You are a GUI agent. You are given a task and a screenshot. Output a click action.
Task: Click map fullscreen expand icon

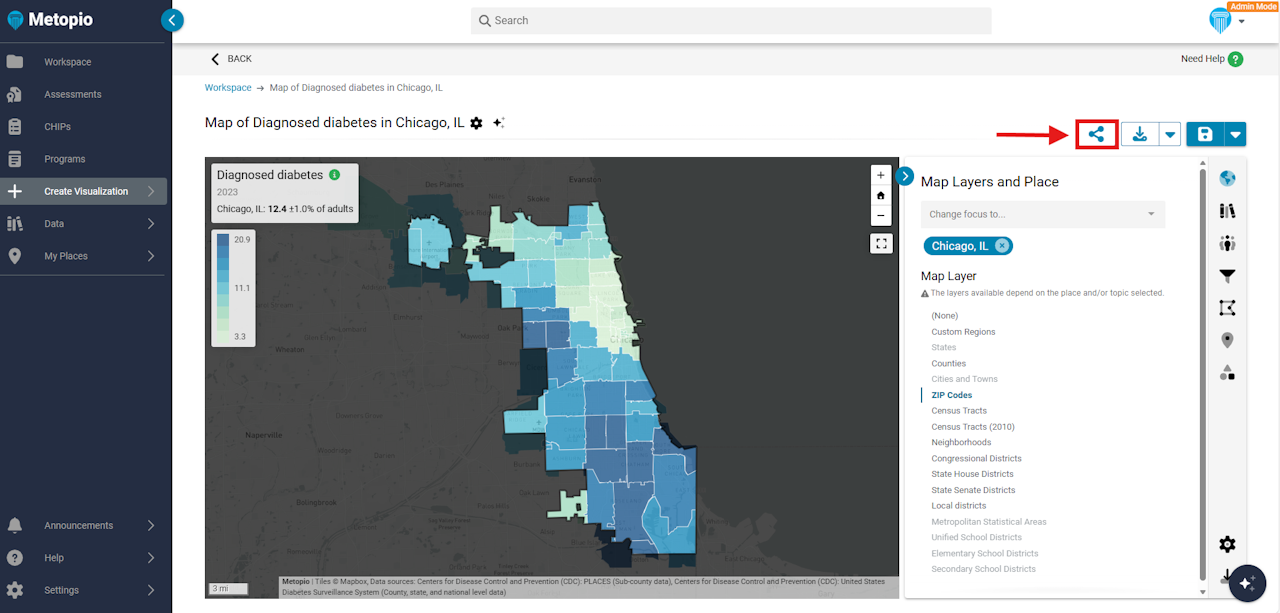tap(880, 243)
